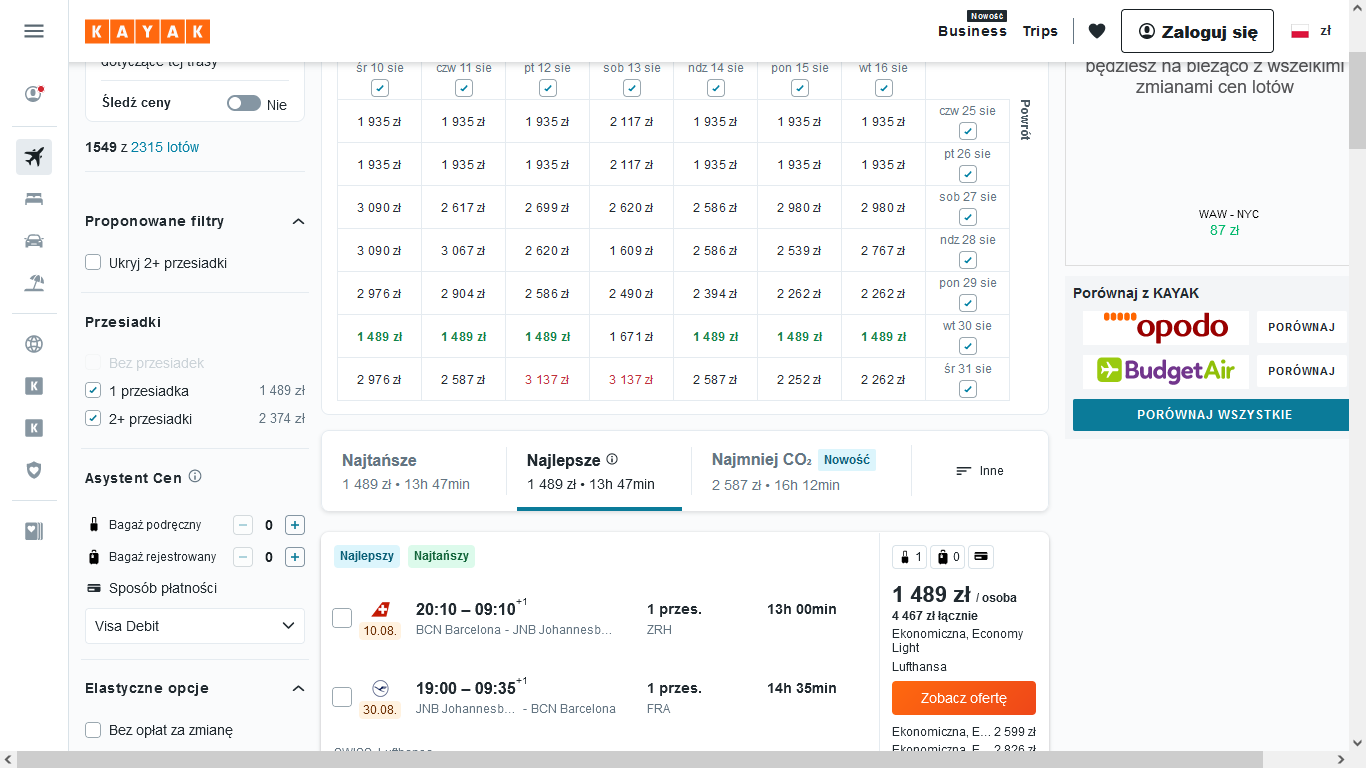Open the Visa Debit payment method dropdown
This screenshot has width=1366, height=768.
point(195,626)
